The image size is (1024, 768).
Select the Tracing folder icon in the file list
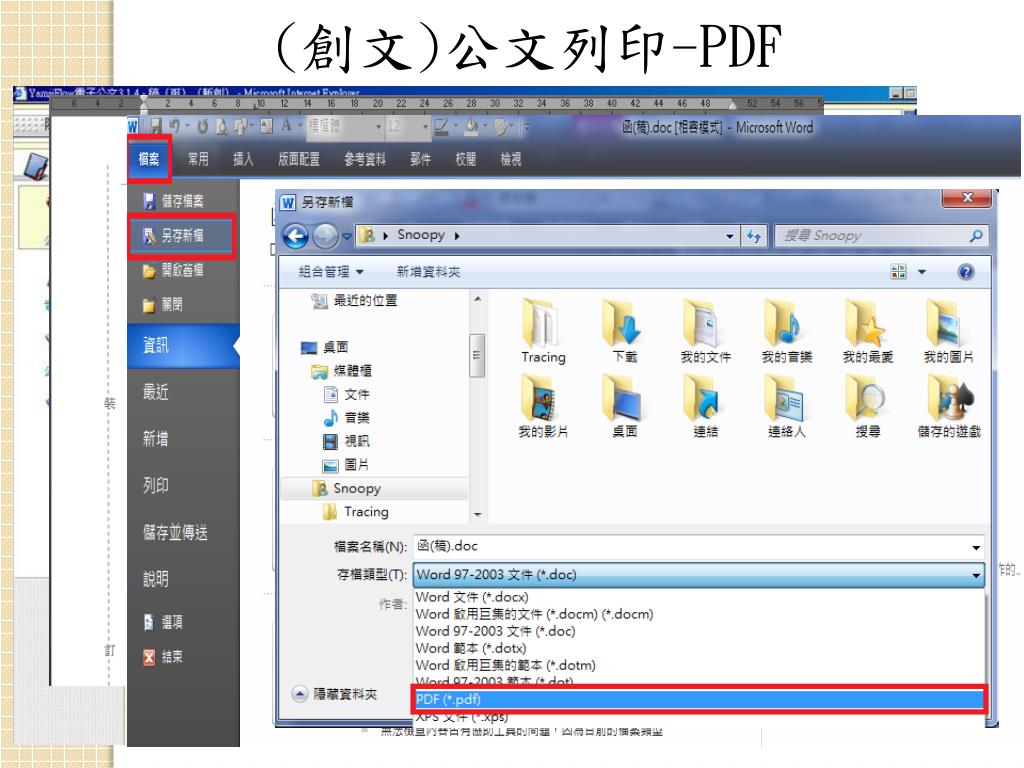click(x=543, y=331)
